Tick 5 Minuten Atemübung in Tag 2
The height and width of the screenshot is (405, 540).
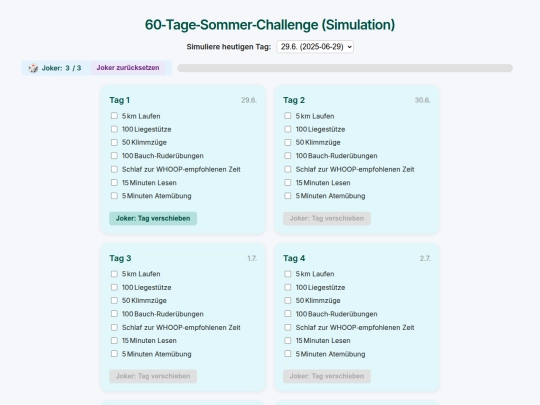click(288, 196)
